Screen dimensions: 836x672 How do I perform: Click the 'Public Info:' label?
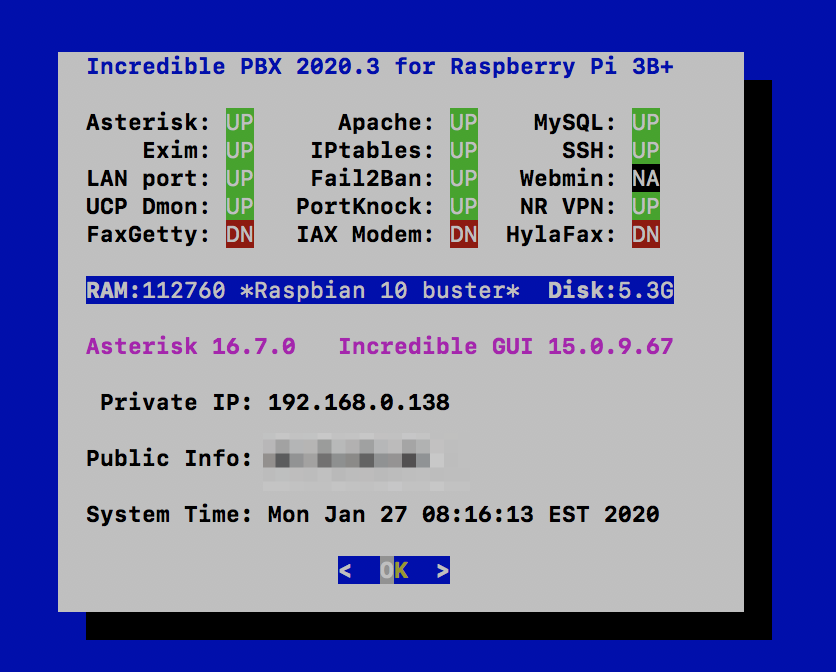tap(169, 459)
